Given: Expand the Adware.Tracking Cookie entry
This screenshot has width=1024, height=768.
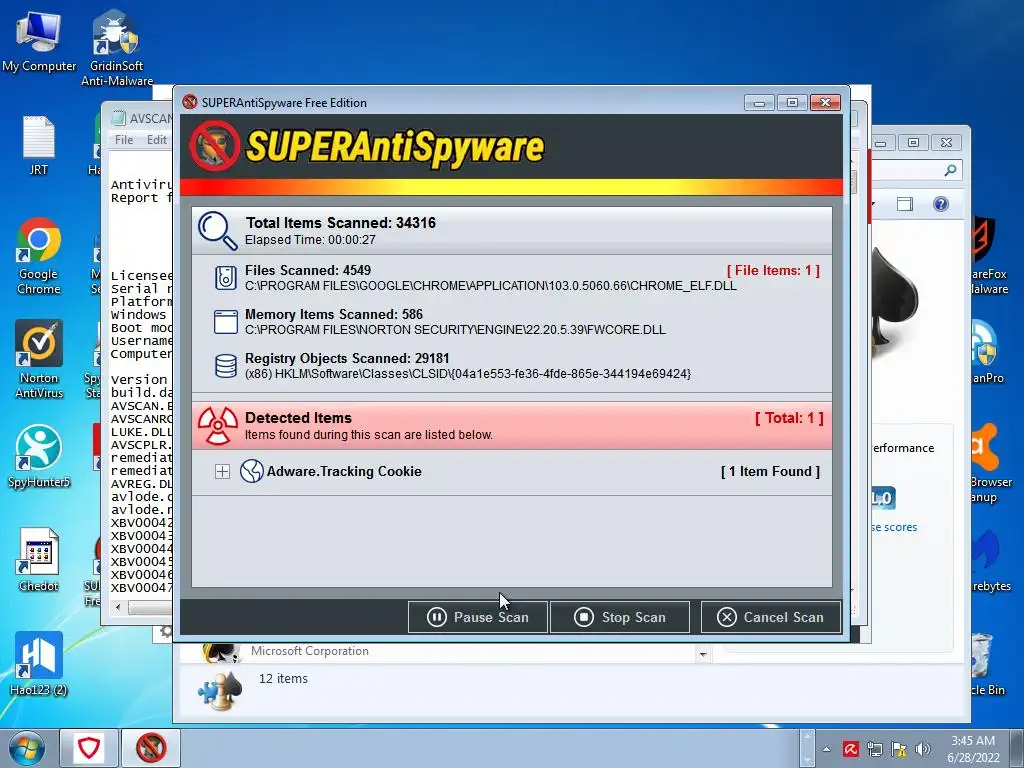Looking at the screenshot, I should click(x=222, y=472).
